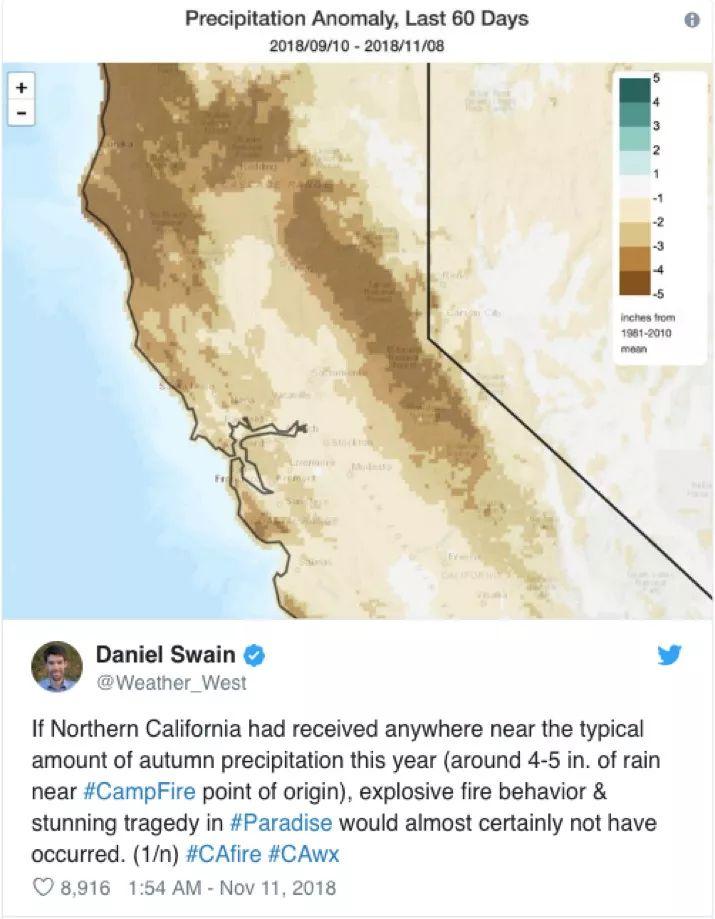Click the blue verified badge
Image resolution: width=715 pixels, height=919 pixels.
[255, 656]
